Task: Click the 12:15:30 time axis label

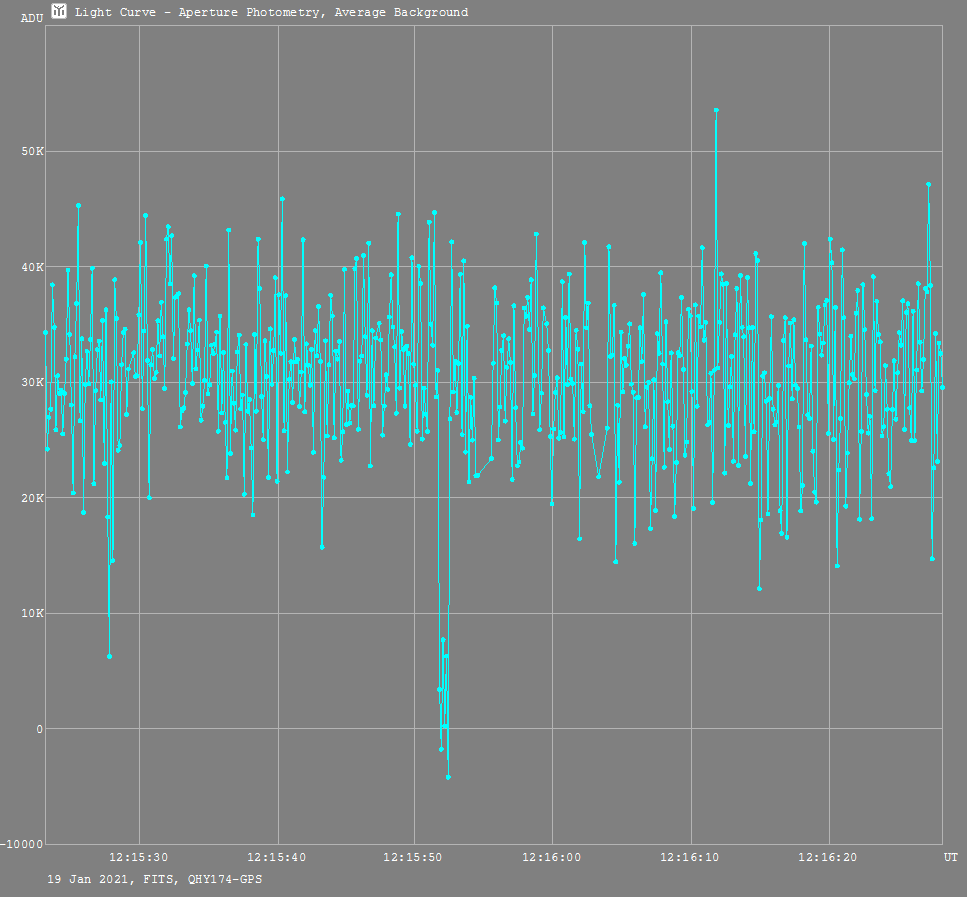Action: 139,858
